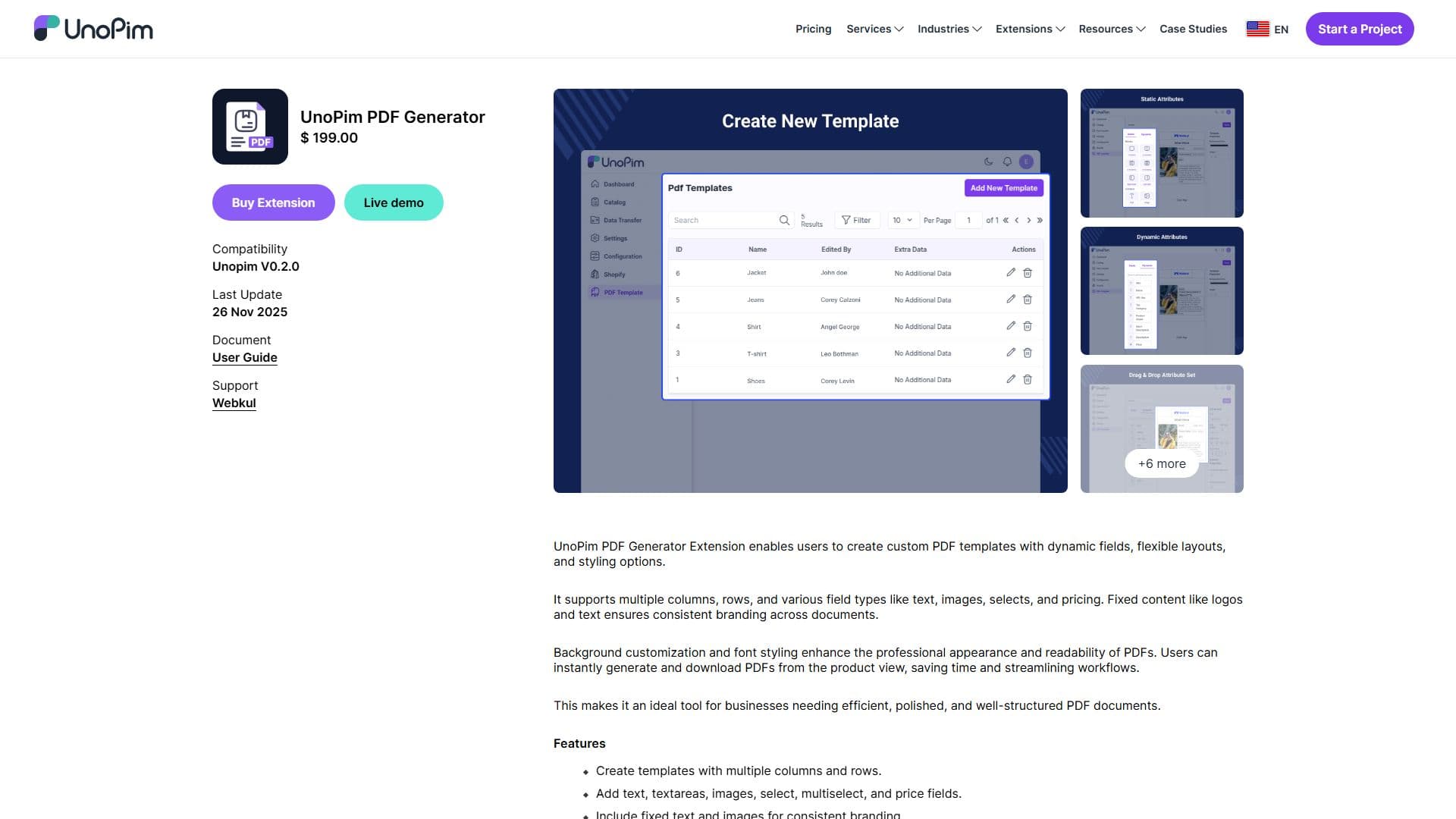Image resolution: width=1456 pixels, height=819 pixels.
Task: Click the trash icon for Jeans row
Action: pyautogui.click(x=1027, y=300)
